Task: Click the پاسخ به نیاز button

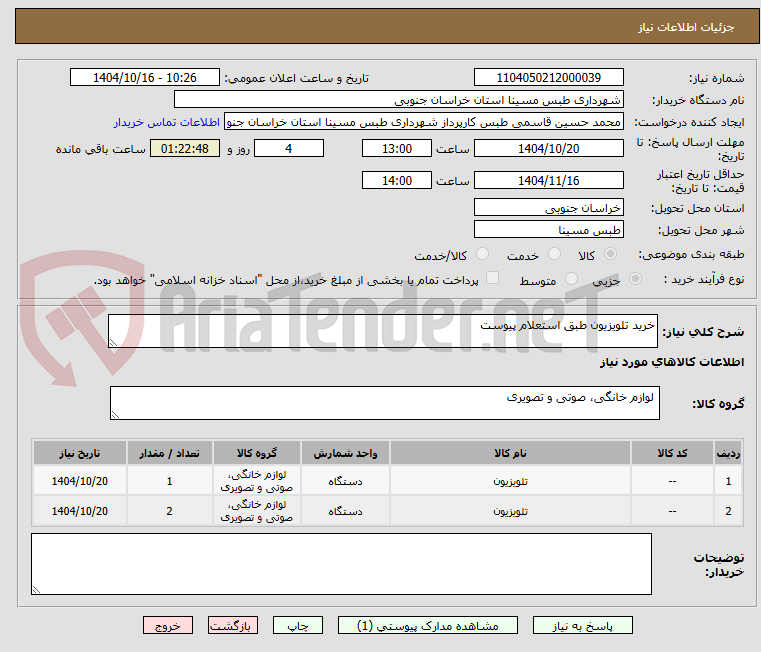Action: (582, 625)
